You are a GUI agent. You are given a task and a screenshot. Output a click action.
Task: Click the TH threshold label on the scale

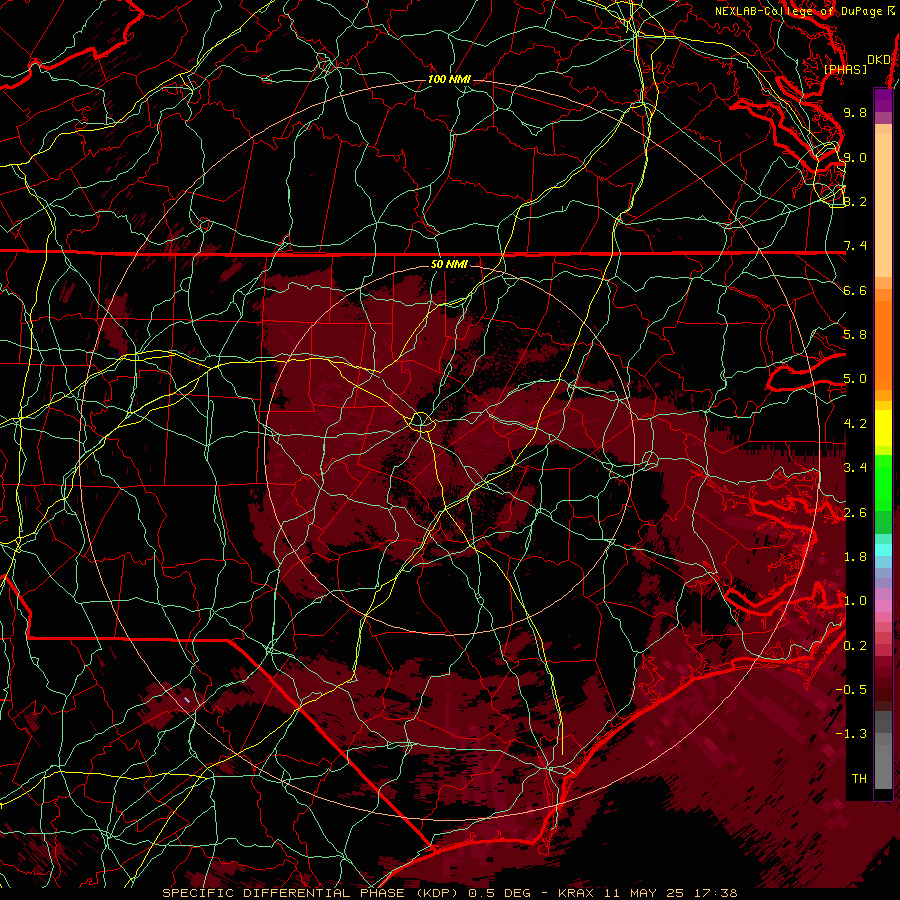pos(859,779)
